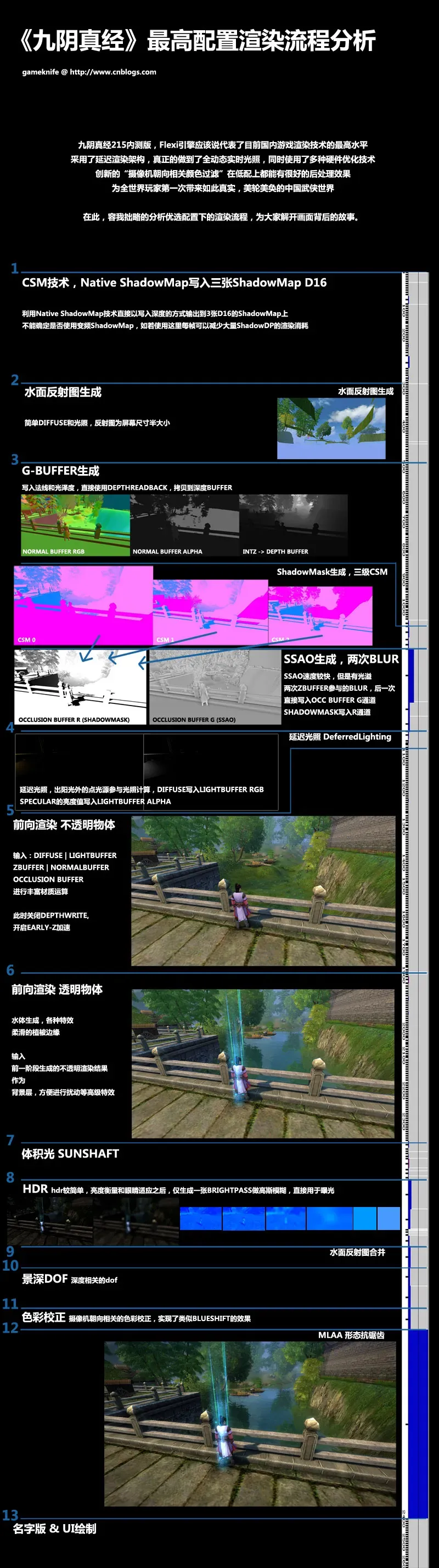Open the water reflection map thumbnail
Image resolution: width=439 pixels, height=1568 pixels.
331,428
